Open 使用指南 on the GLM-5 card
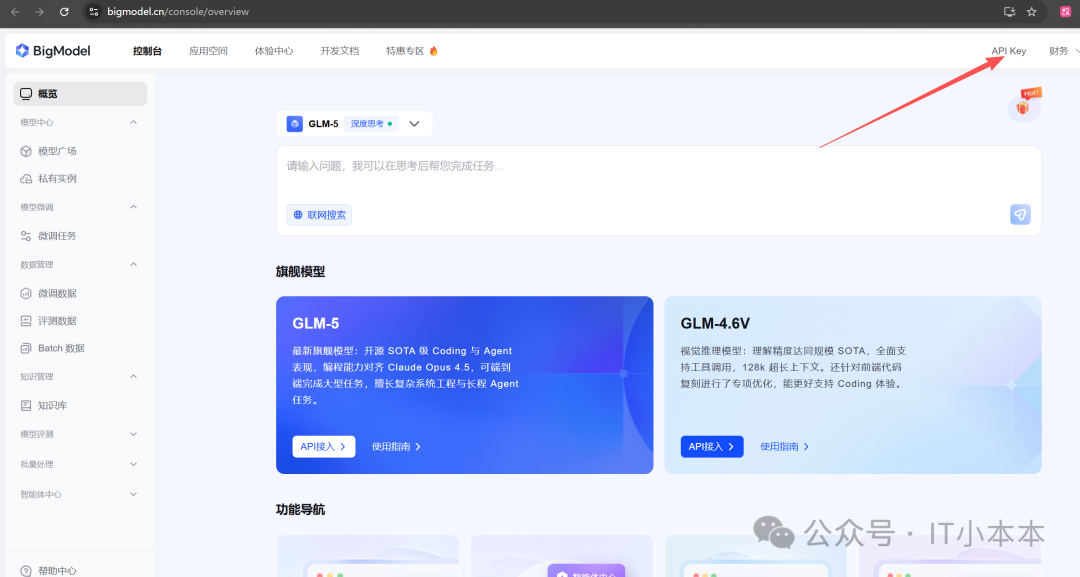The height and width of the screenshot is (577, 1080). 396,447
